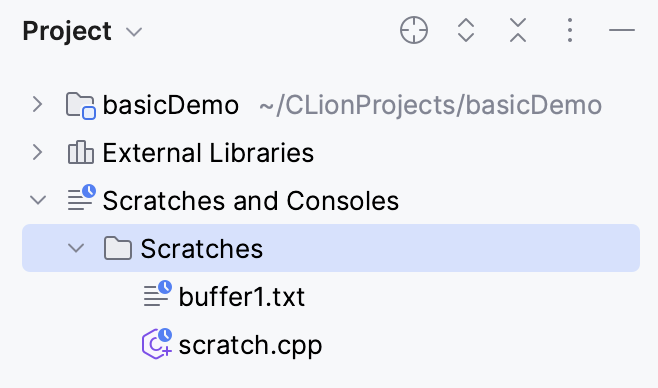Click the Expand All icon in toolbar
This screenshot has width=658, height=388.
coord(466,30)
